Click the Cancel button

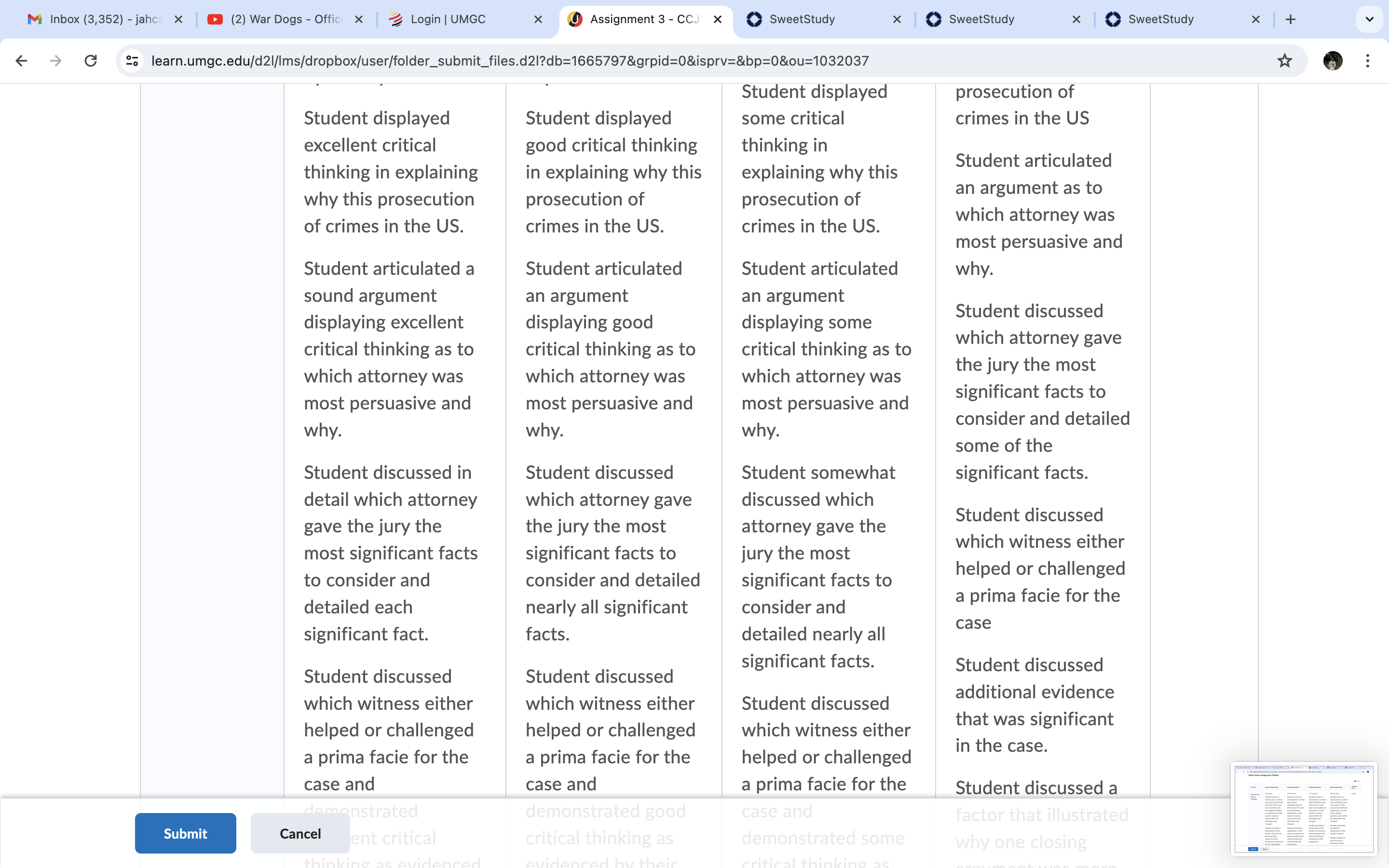(300, 833)
